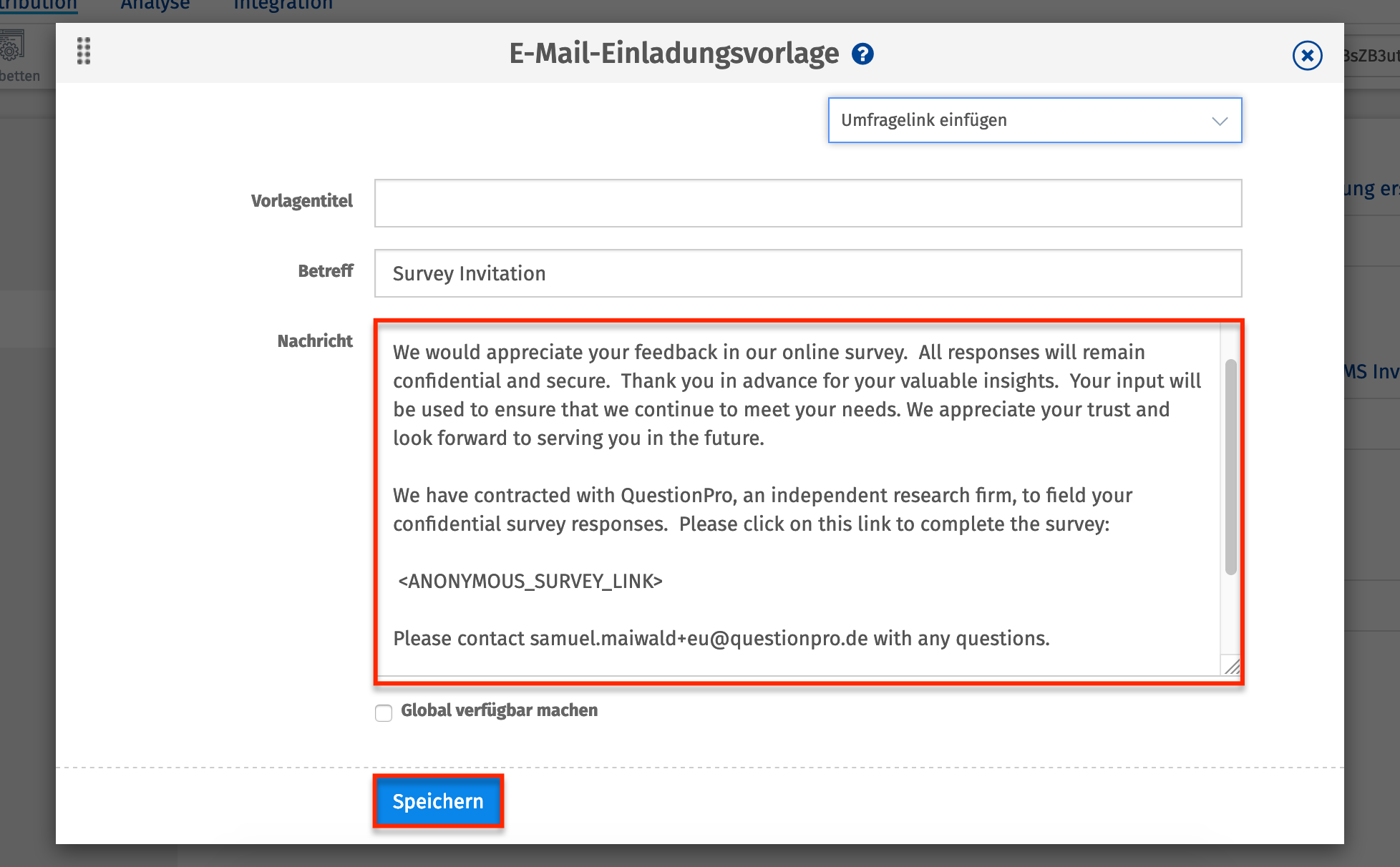Select an option from Umfragelink einfügen
The image size is (1400, 867).
[x=1034, y=120]
